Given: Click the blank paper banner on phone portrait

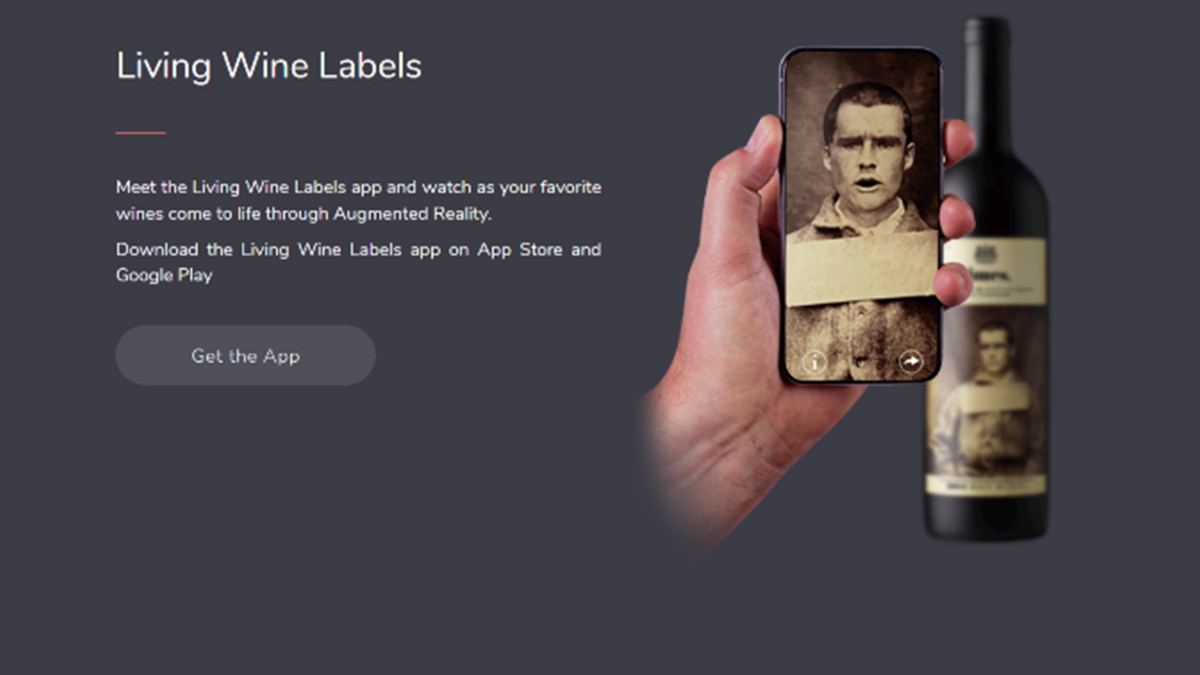Looking at the screenshot, I should point(862,267).
